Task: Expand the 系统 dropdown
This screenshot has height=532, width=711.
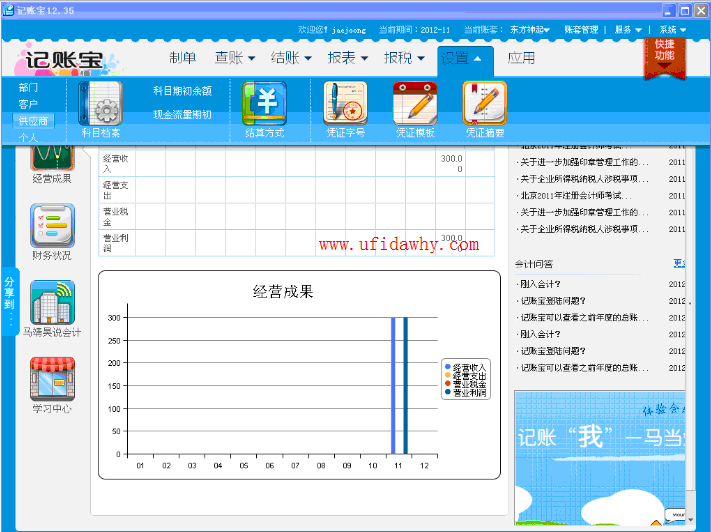Action: (x=672, y=30)
